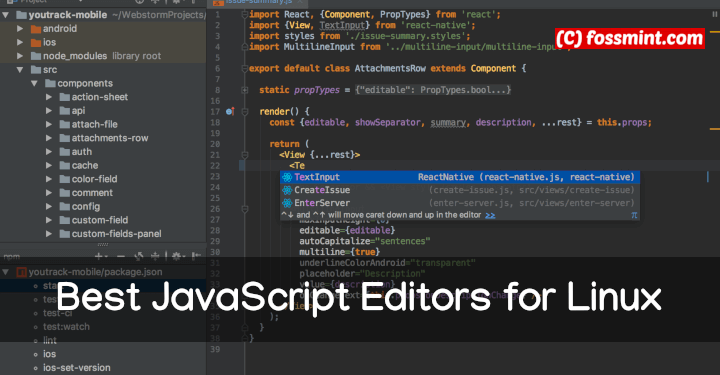Select the custom-fields-panel folder label

(117, 234)
